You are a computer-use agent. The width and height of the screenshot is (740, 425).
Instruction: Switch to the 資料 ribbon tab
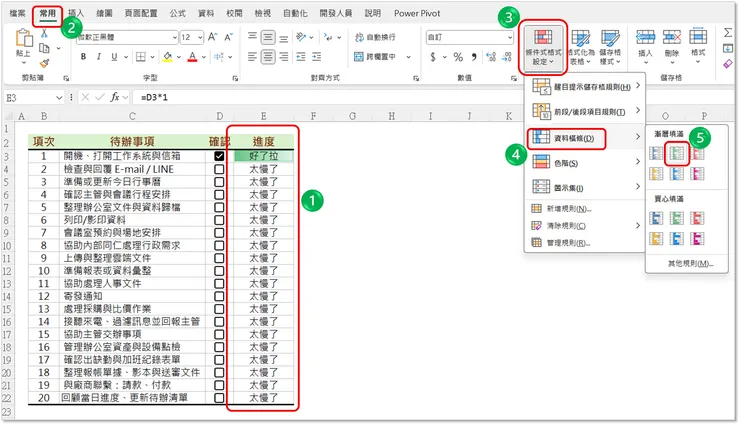(x=206, y=13)
